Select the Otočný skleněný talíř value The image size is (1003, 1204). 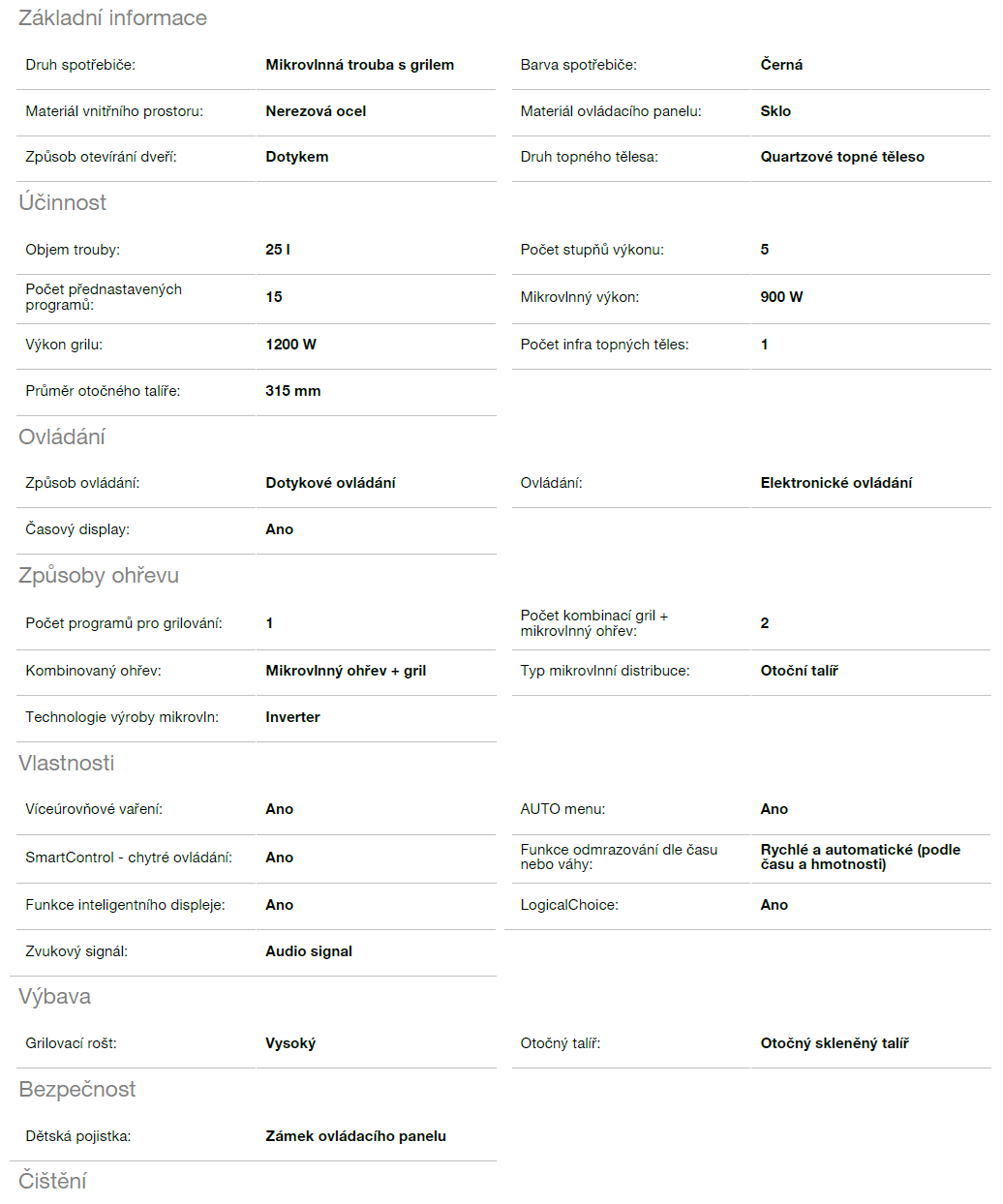834,1043
